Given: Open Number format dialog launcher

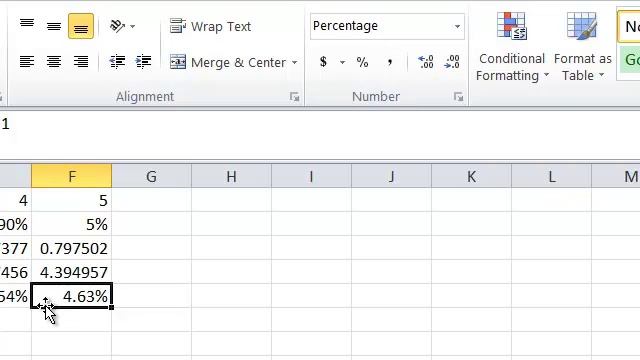Looking at the screenshot, I should point(458,97).
